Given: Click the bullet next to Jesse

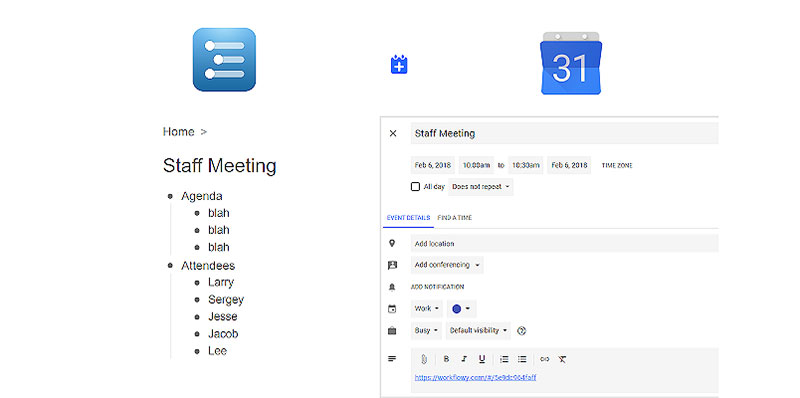Looking at the screenshot, I should [x=197, y=317].
